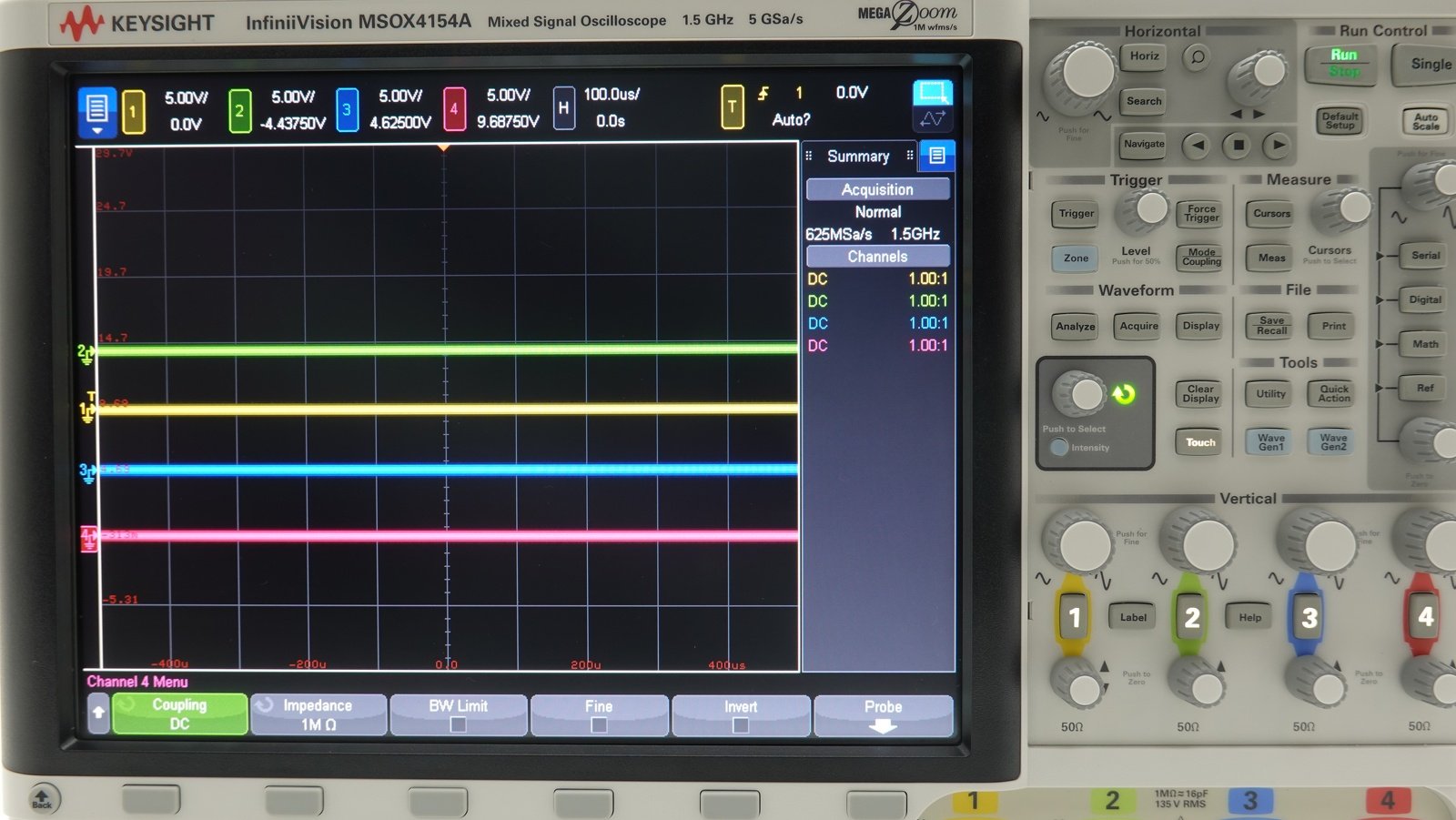Select the channel 1 yellow indicator
This screenshot has height=820, width=1456.
coord(133,112)
